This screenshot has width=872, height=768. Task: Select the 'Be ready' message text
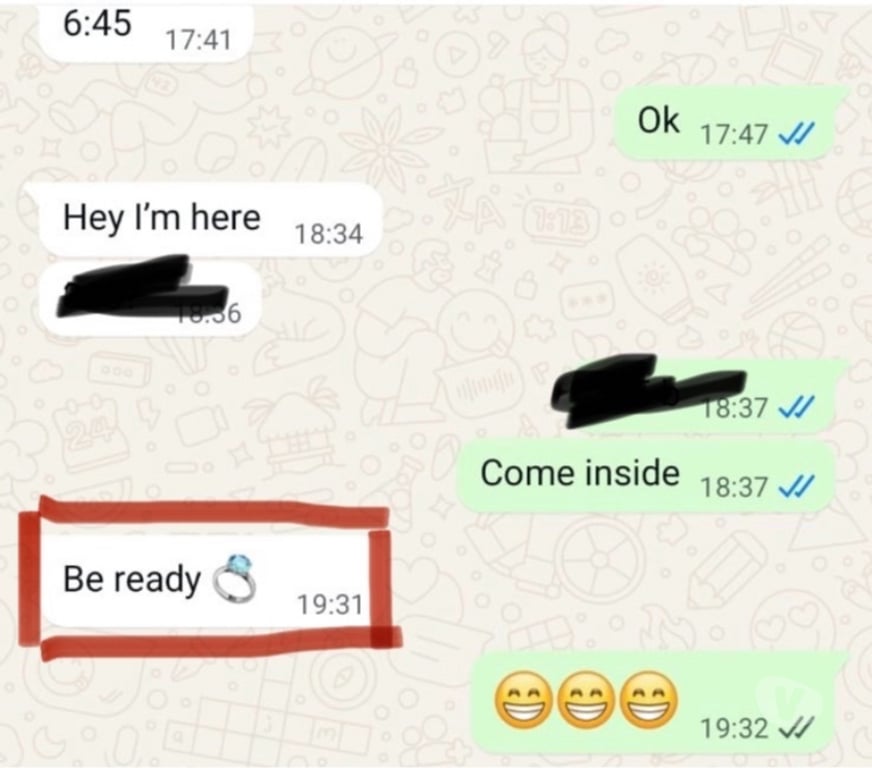131,579
